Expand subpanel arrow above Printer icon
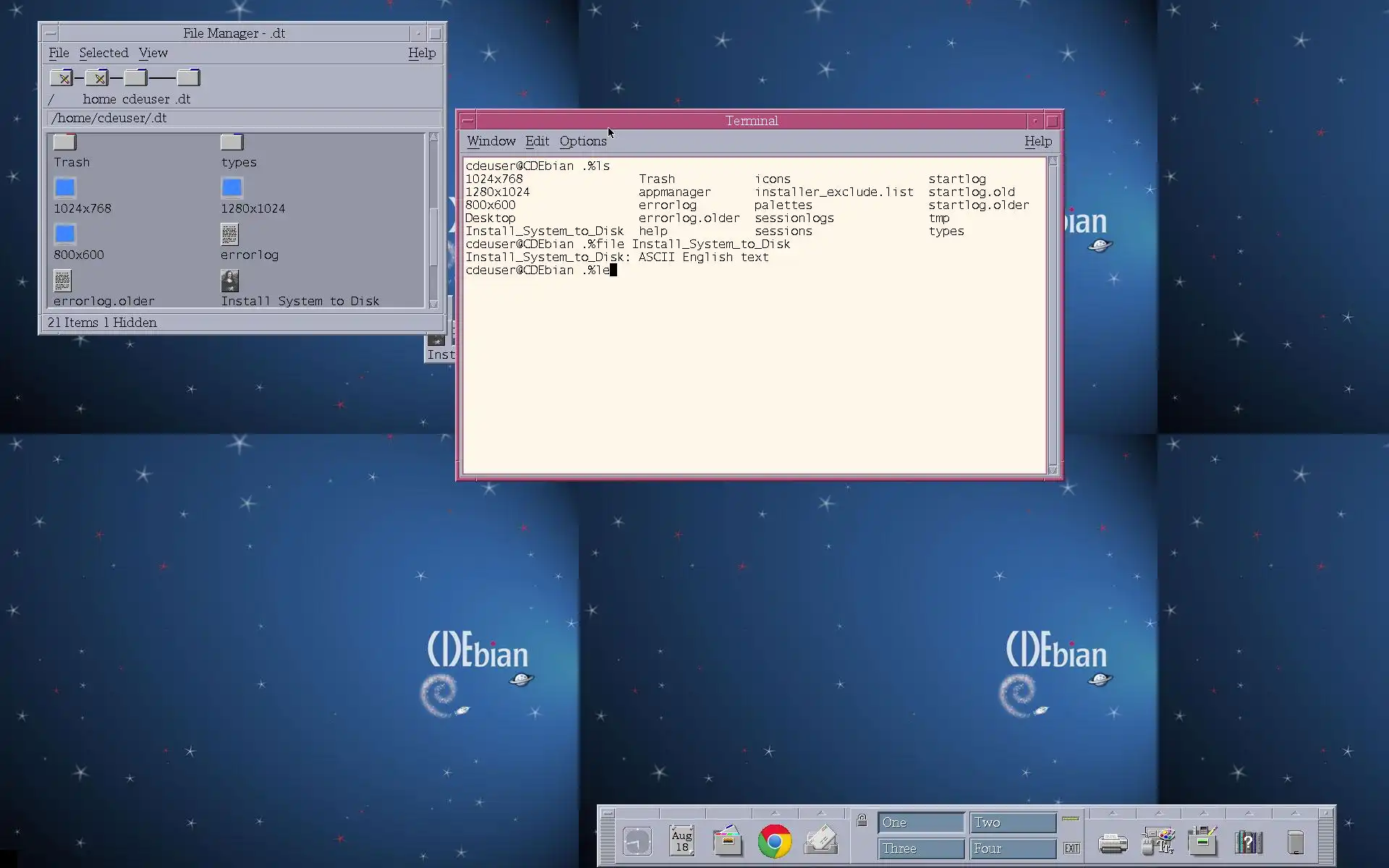Image resolution: width=1389 pixels, height=868 pixels. point(1112,813)
